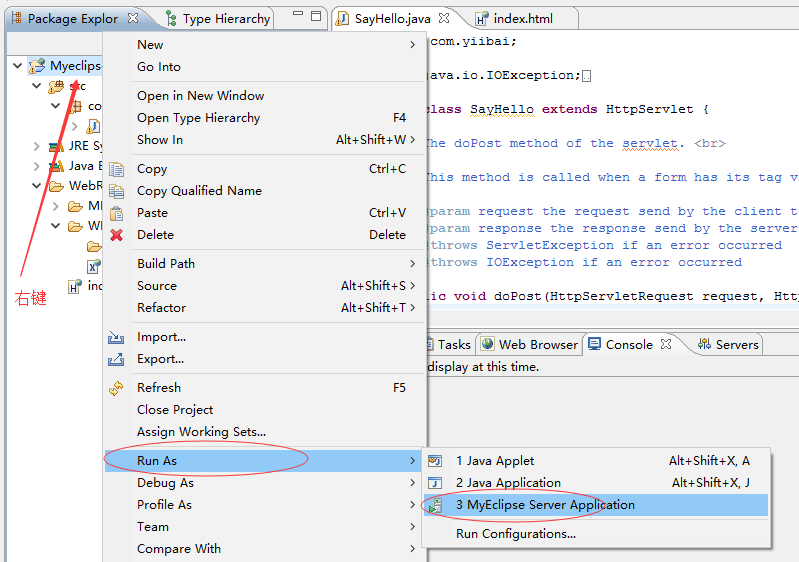Switch to the Type Hierarchy tab
799x562 pixels.
225,18
